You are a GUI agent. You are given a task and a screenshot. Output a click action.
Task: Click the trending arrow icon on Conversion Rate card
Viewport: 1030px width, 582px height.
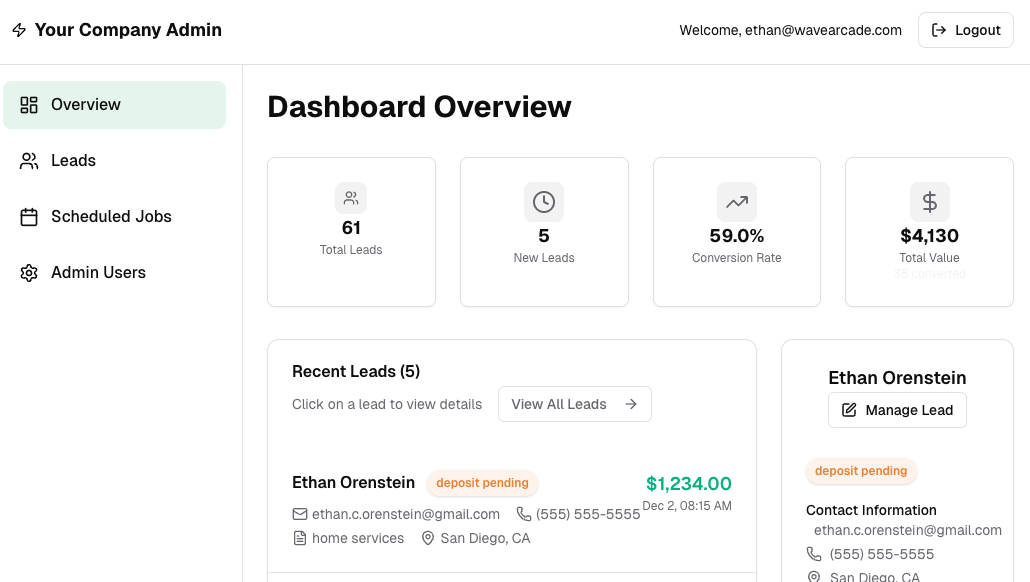[736, 201]
